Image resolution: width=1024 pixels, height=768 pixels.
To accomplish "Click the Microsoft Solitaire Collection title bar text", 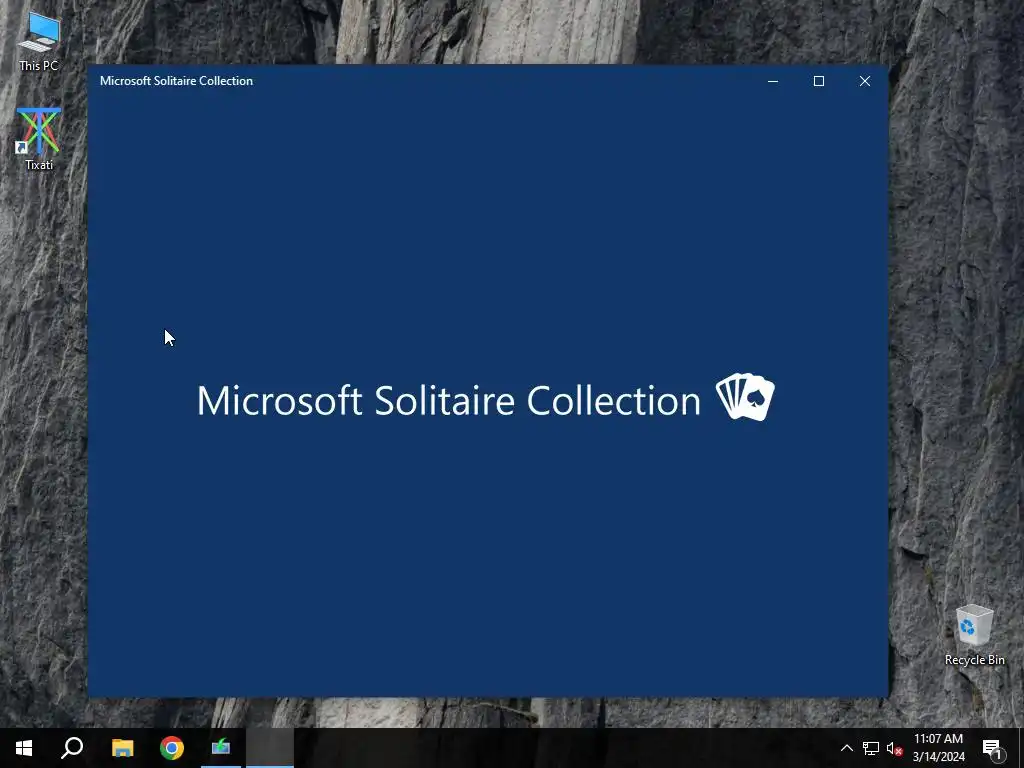I will [x=176, y=81].
